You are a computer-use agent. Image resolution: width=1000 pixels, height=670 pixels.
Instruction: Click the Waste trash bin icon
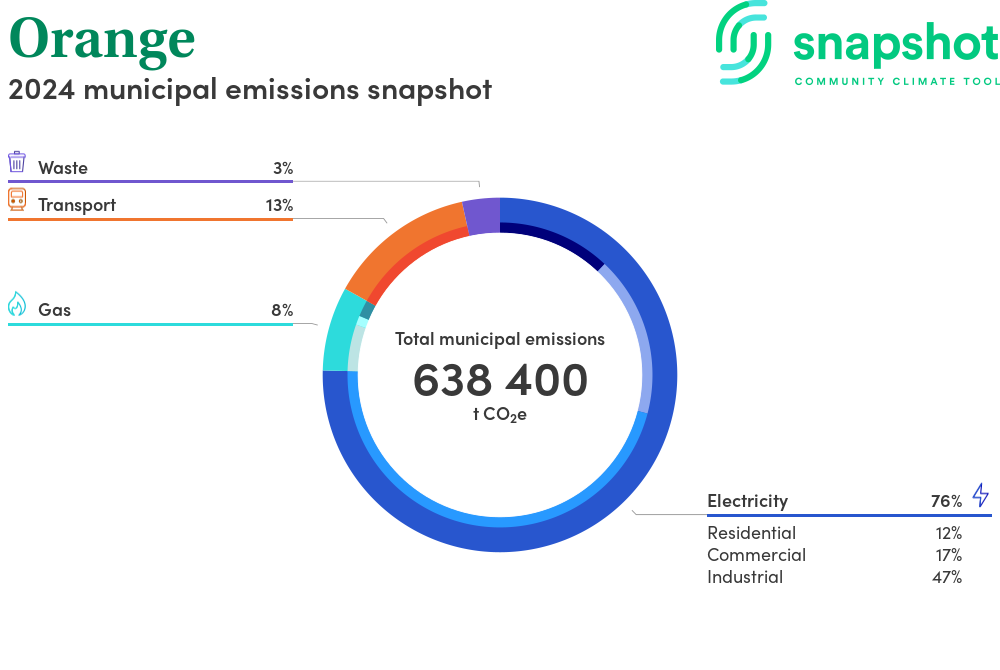(x=17, y=163)
